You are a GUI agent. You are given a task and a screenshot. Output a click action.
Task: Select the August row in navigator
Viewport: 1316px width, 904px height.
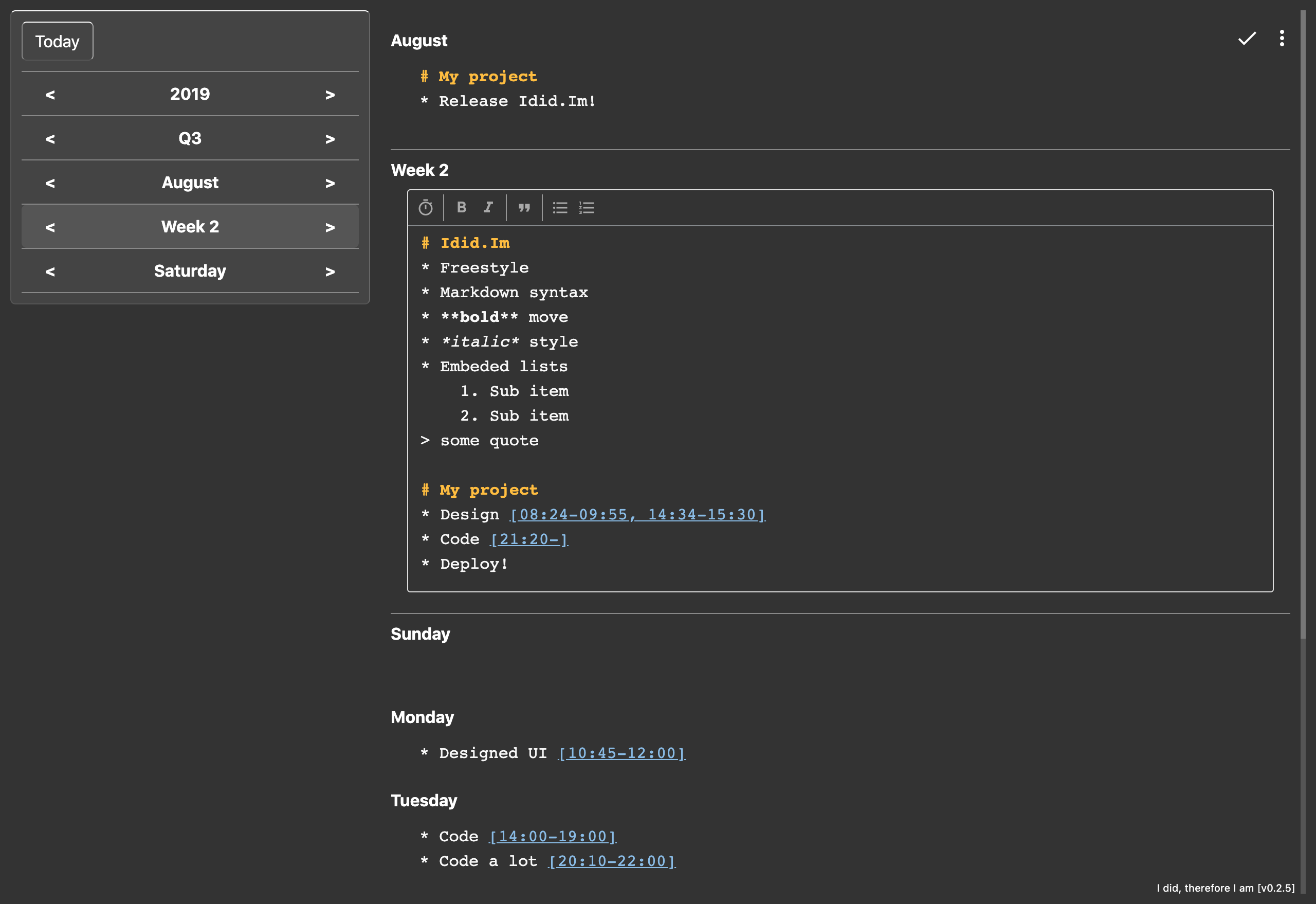click(190, 183)
